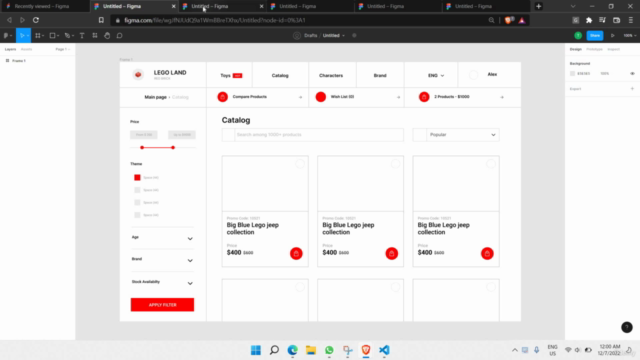Screen dimensions: 640x360
Task: Open the 100% zoom dropdown
Action: [x=629, y=36]
